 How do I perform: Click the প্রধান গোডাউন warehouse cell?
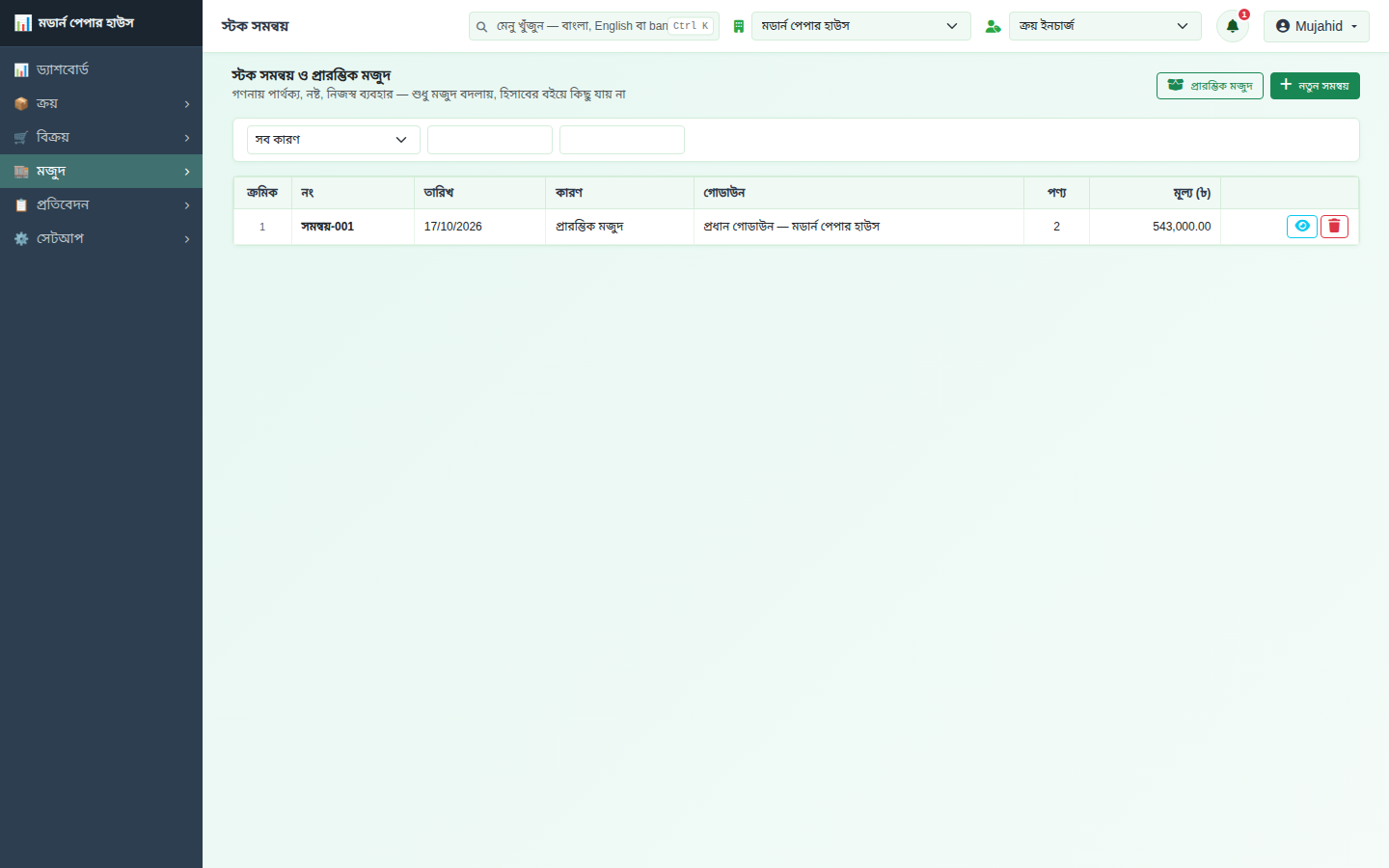click(858, 227)
